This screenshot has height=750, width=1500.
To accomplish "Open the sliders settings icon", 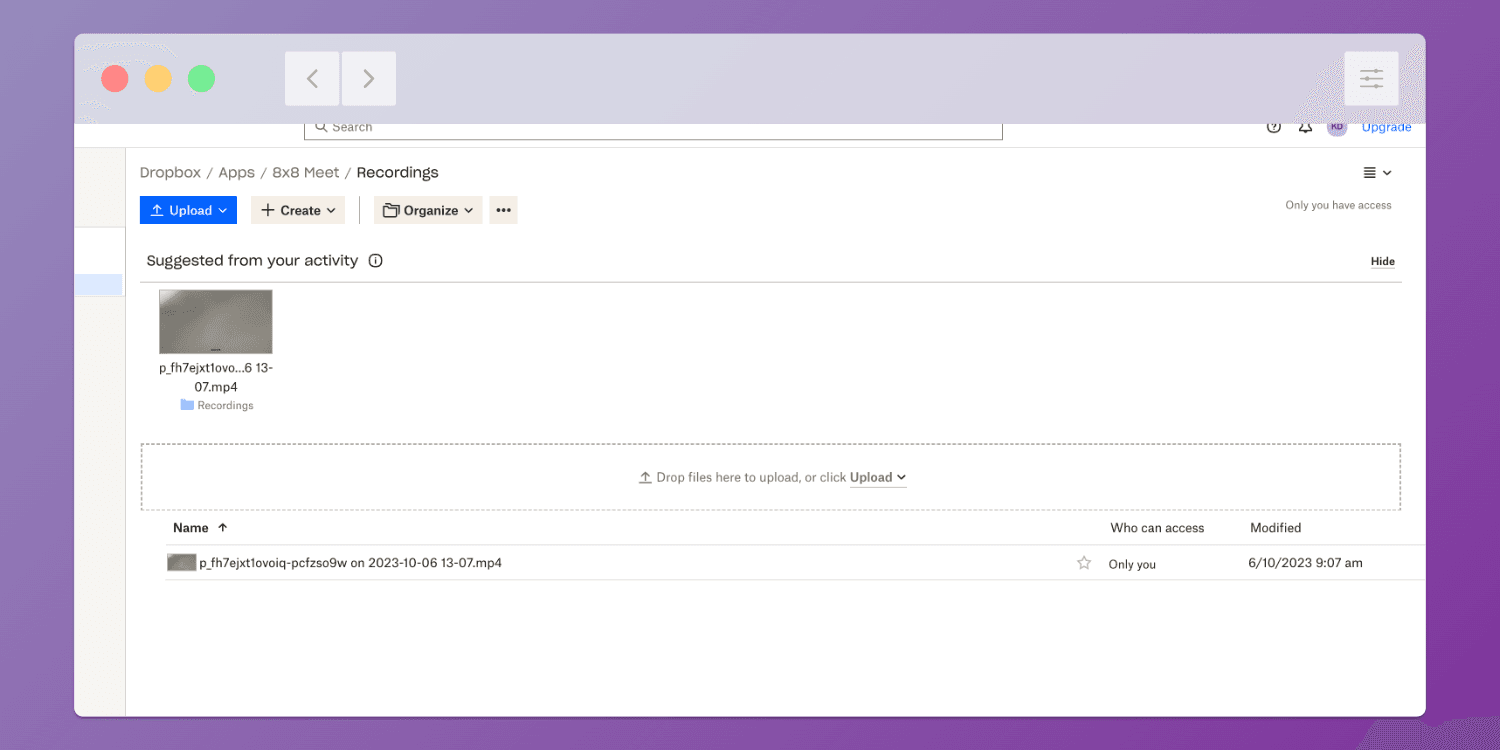I will [1371, 79].
